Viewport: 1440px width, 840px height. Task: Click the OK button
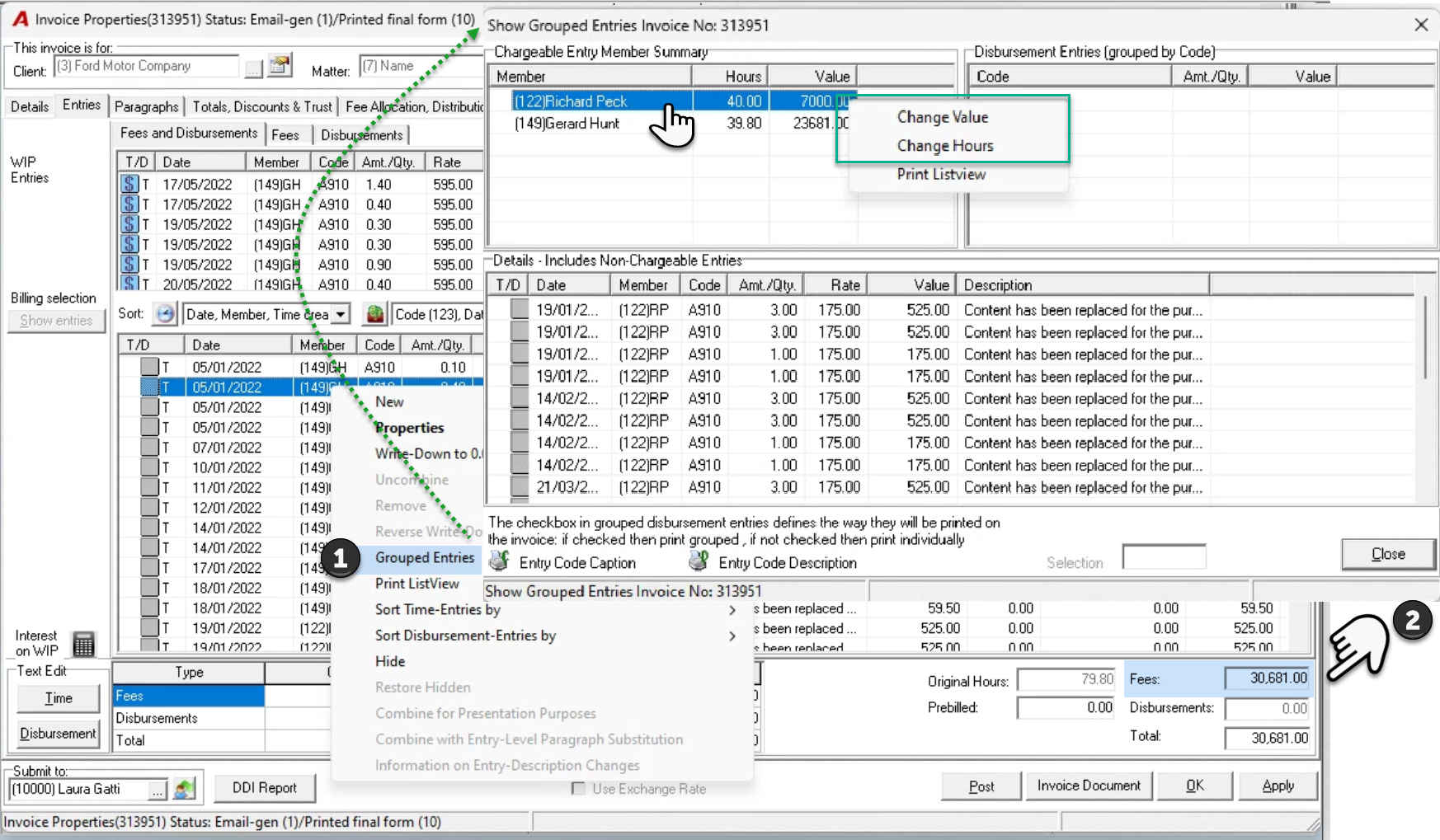coord(1195,786)
